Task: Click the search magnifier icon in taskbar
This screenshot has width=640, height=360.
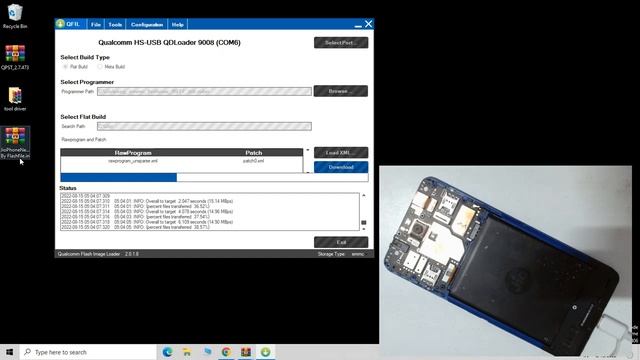Action: pos(28,351)
